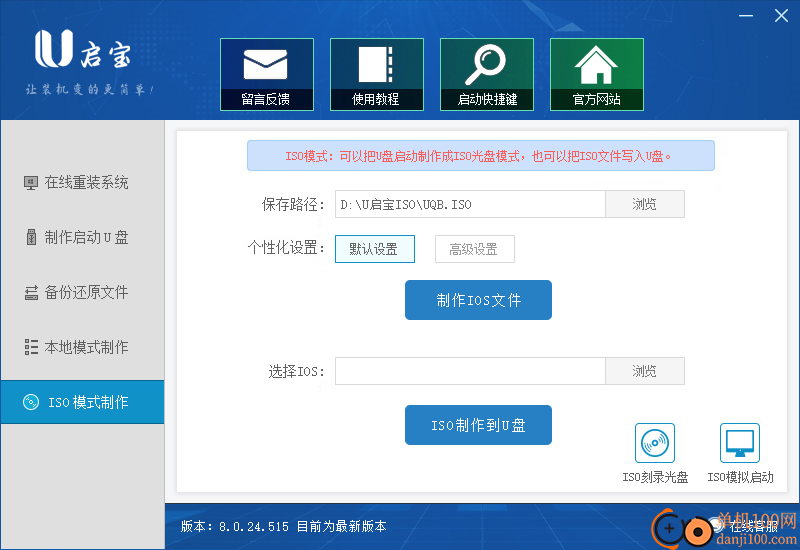Click the U启宝 logo
The width and height of the screenshot is (800, 550).
(x=83, y=49)
